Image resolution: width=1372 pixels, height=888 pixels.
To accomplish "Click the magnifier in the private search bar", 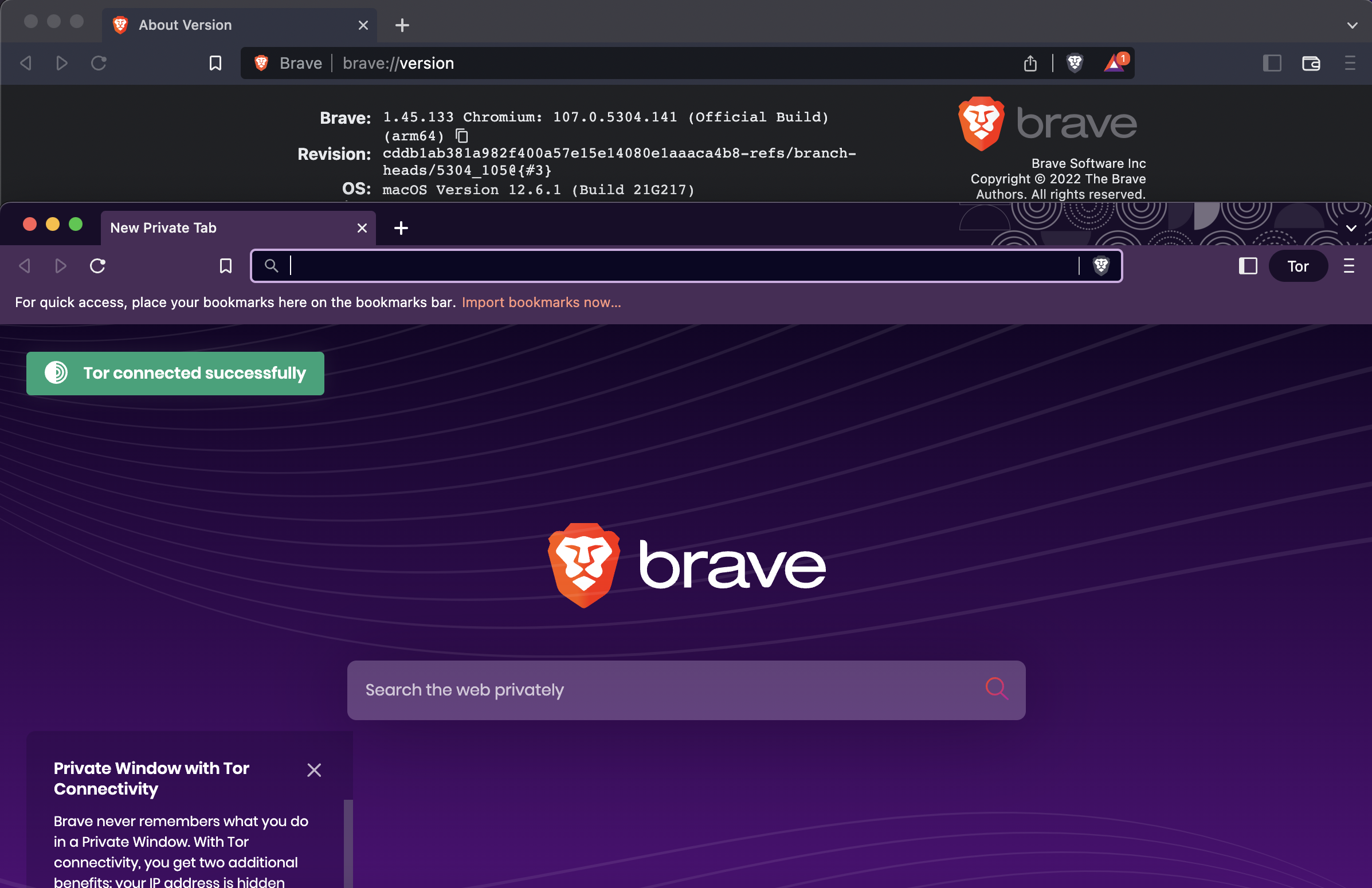I will pyautogui.click(x=997, y=690).
